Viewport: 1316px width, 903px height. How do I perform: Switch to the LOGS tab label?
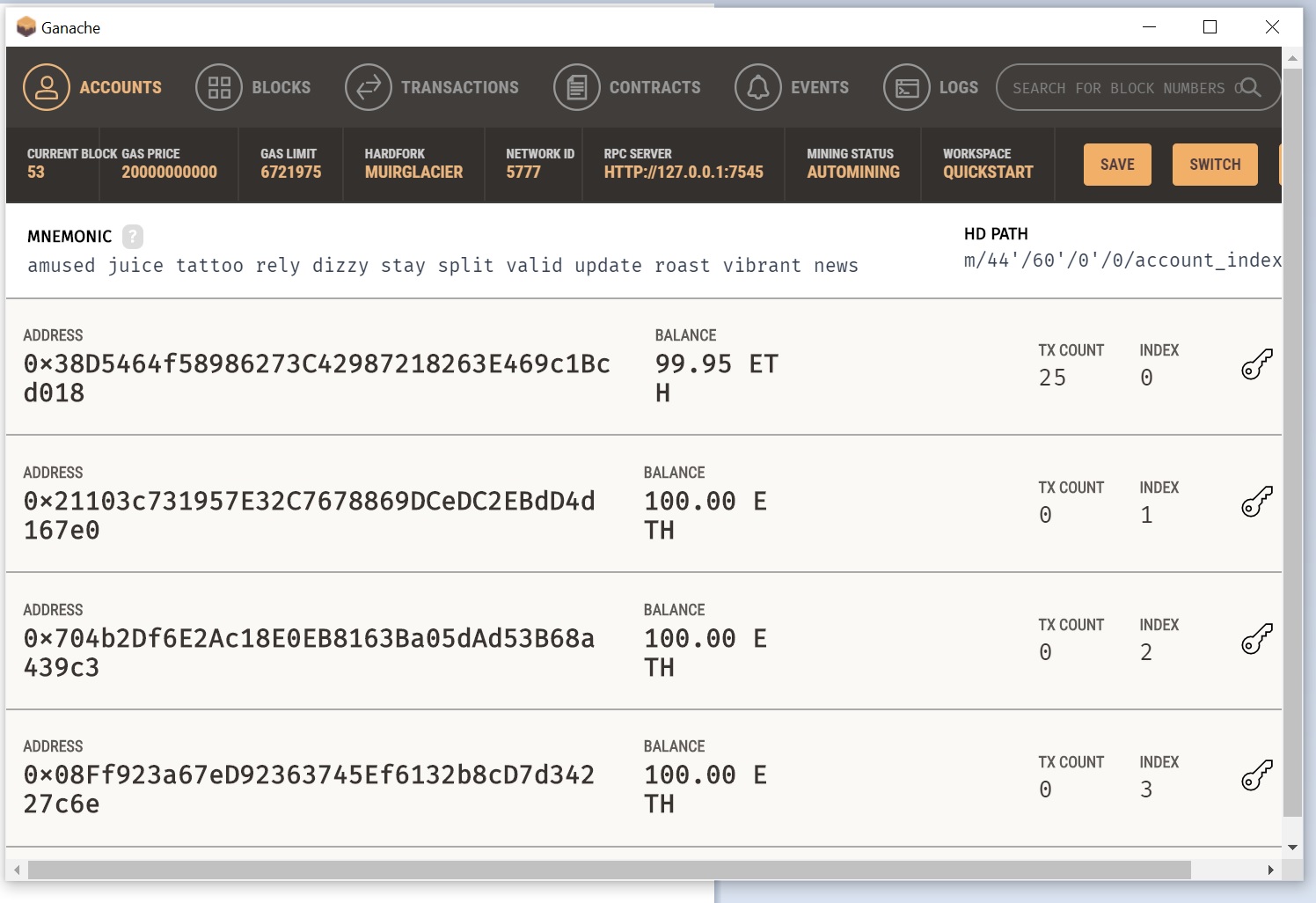[x=959, y=87]
